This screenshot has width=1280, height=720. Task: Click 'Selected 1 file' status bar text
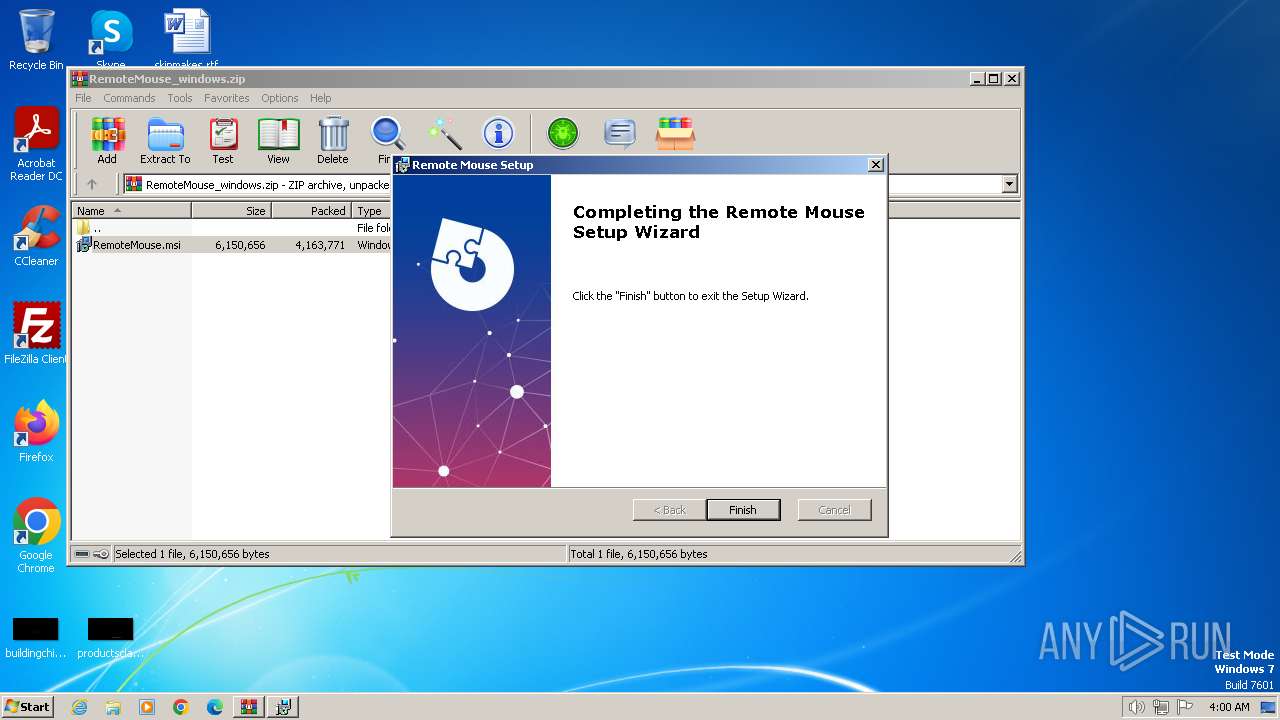(192, 554)
